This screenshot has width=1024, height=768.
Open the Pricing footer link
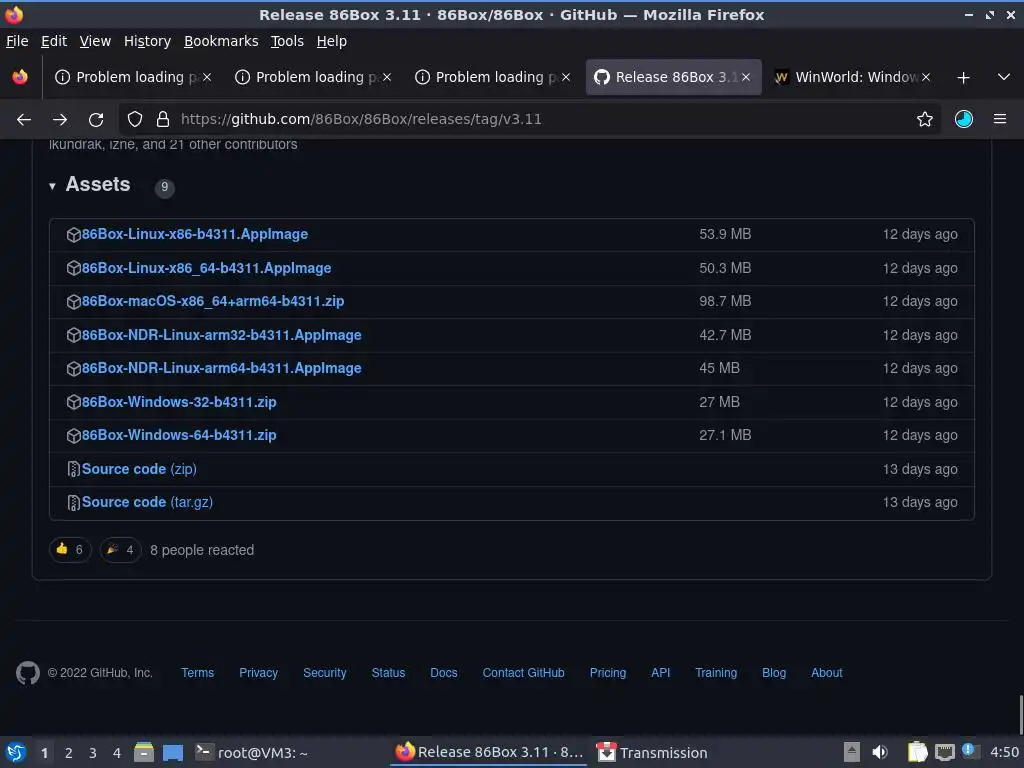click(x=607, y=673)
